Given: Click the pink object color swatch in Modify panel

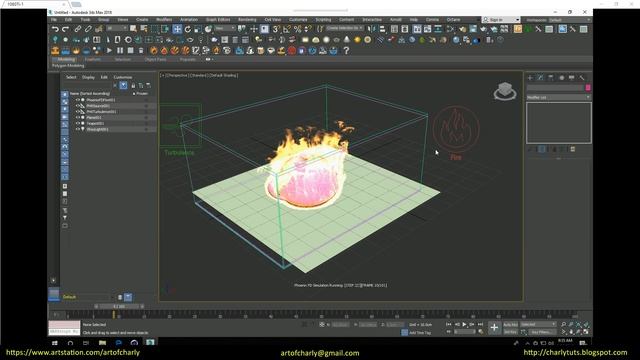Looking at the screenshot, I should click(588, 88).
